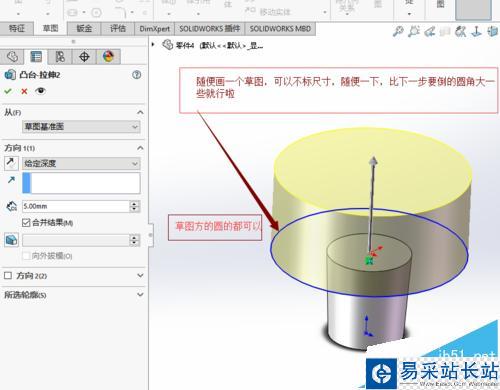
Task: Collapse the From section chevron
Action: 140,112
